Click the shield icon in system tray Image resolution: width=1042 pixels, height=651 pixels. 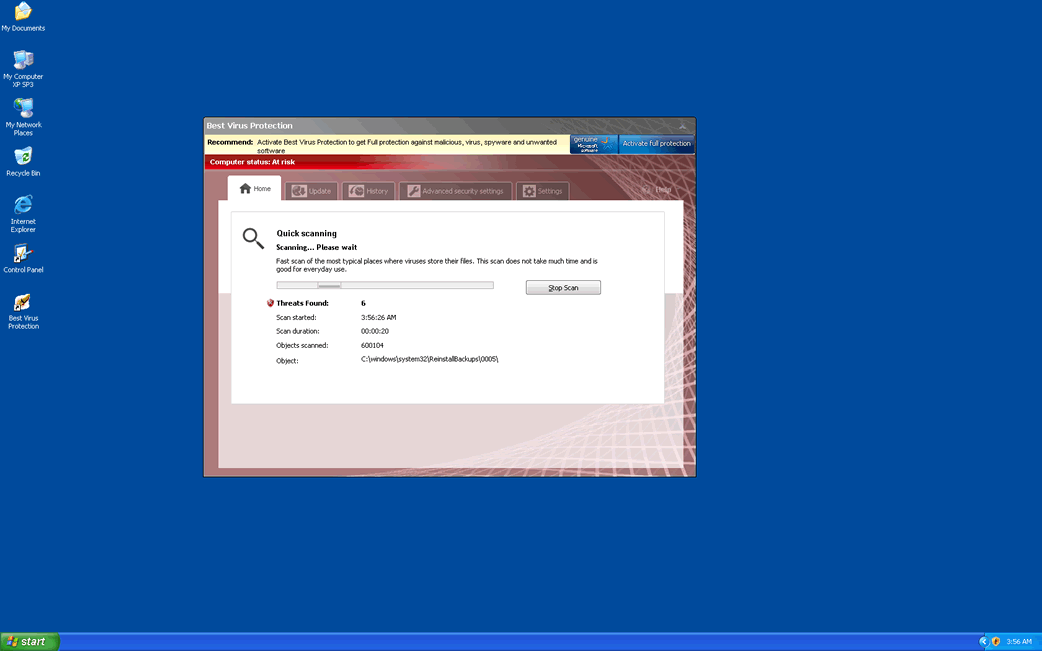coord(996,641)
